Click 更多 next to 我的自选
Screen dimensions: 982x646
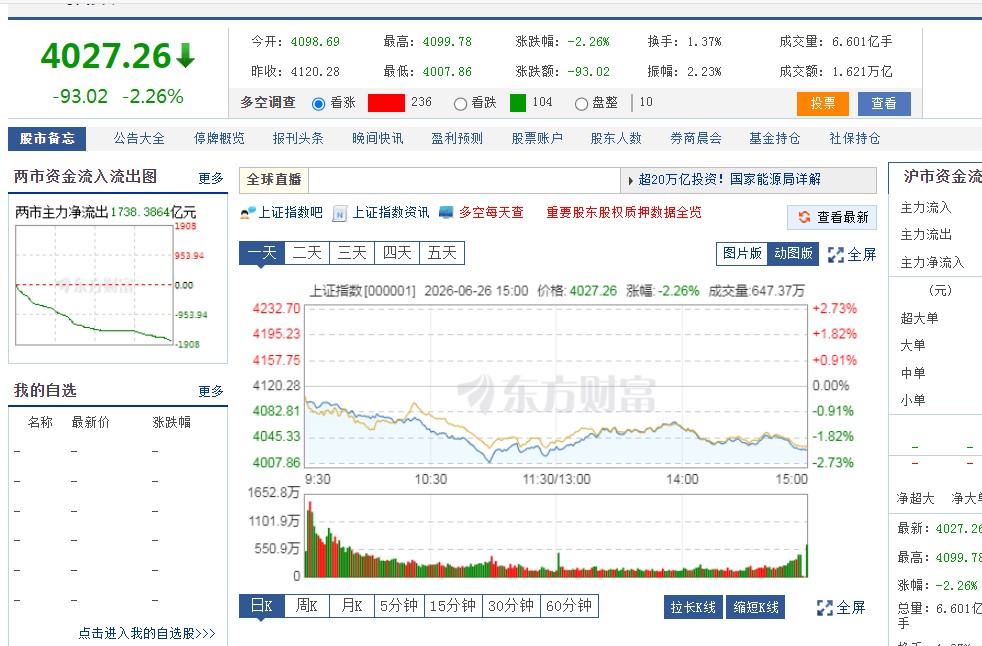coord(211,392)
